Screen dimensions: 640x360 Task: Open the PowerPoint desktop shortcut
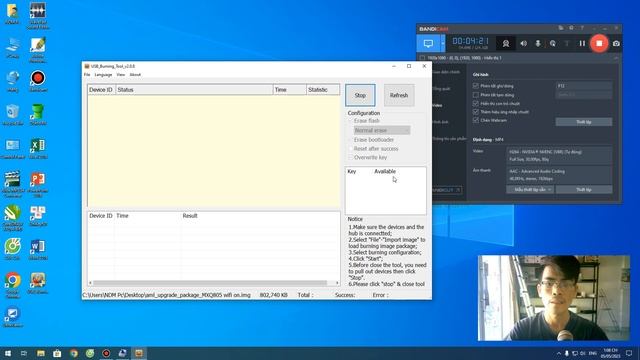point(38,184)
